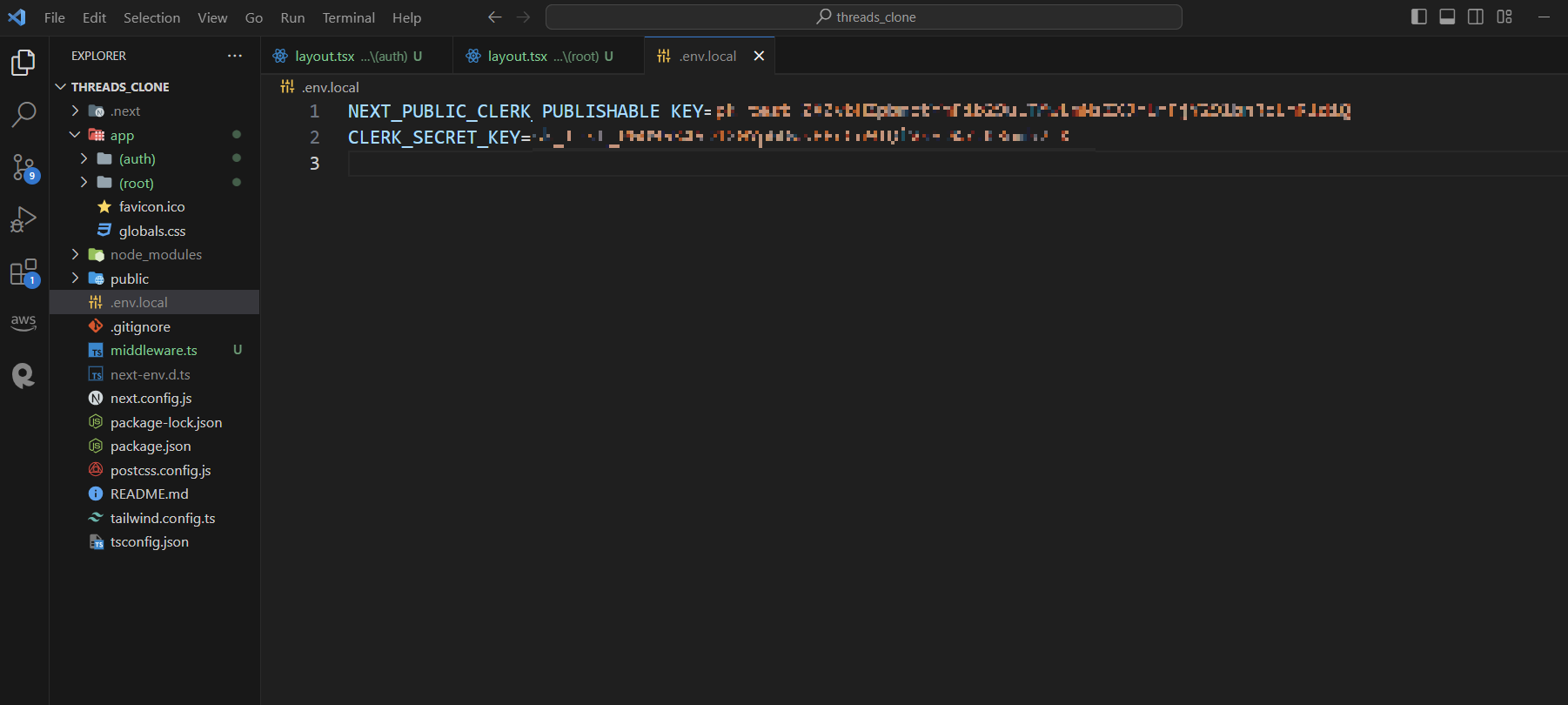Click line number 3 in gutter
The height and width of the screenshot is (705, 1568).
click(x=315, y=164)
